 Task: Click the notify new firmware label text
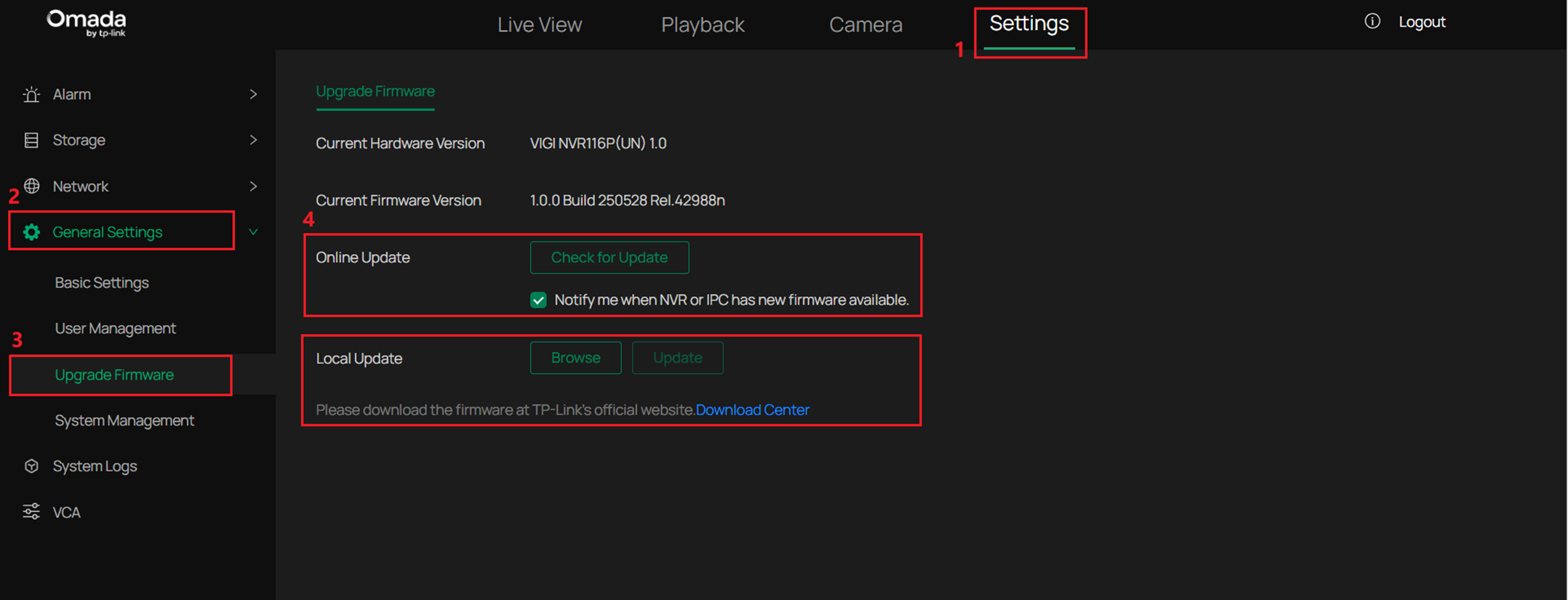pyautogui.click(x=731, y=300)
